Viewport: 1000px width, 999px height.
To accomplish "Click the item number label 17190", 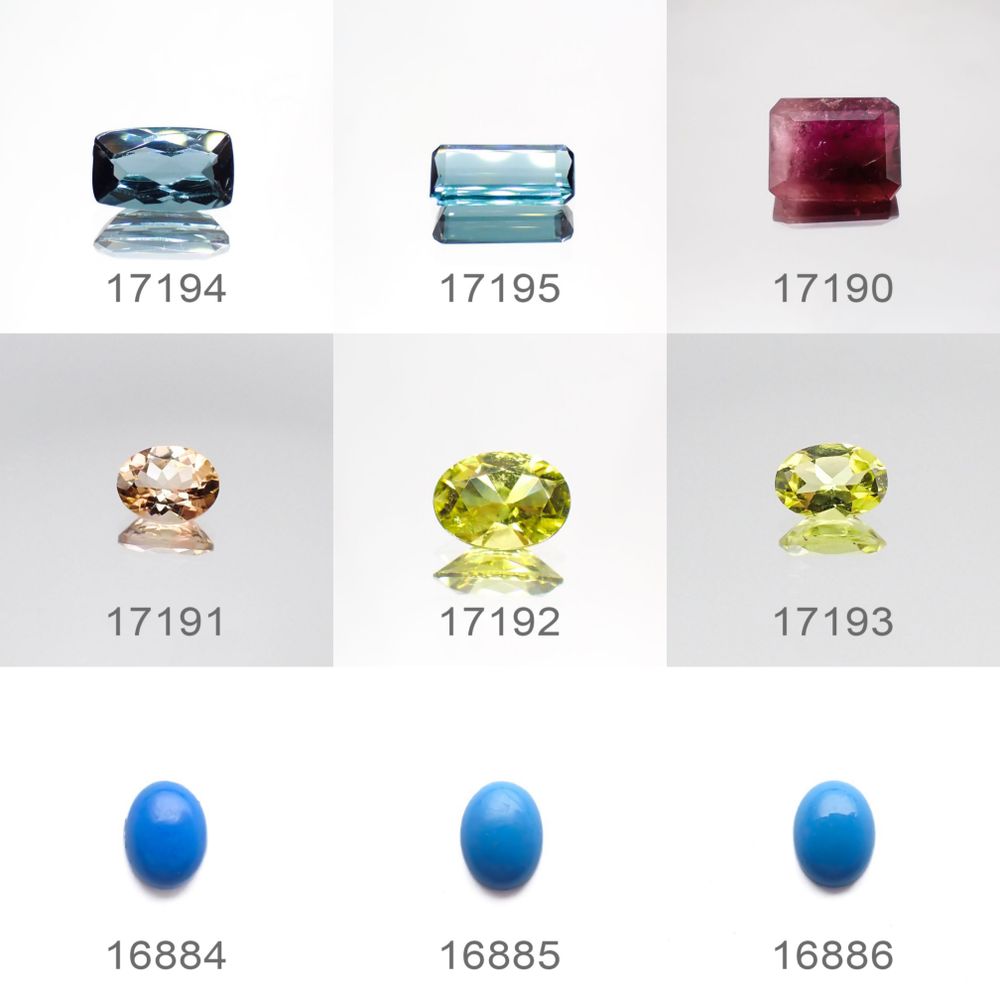I will pos(833,288).
